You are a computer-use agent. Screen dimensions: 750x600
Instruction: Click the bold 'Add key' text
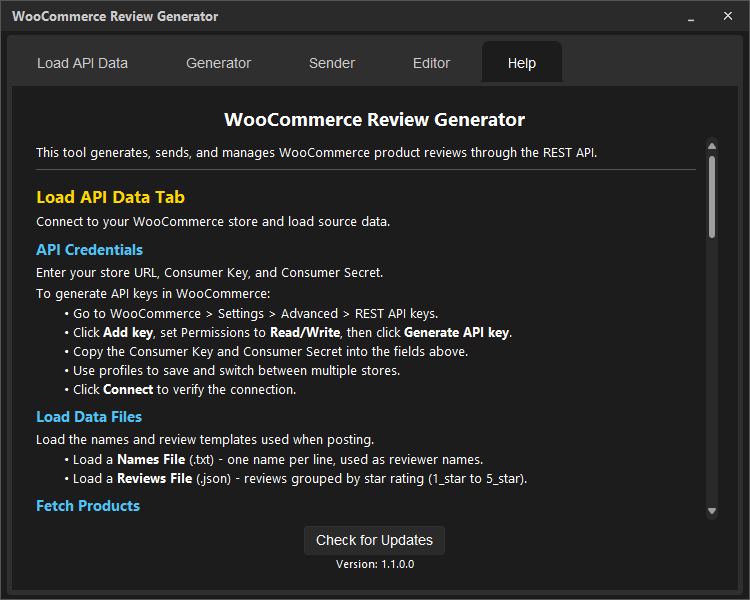pyautogui.click(x=128, y=333)
